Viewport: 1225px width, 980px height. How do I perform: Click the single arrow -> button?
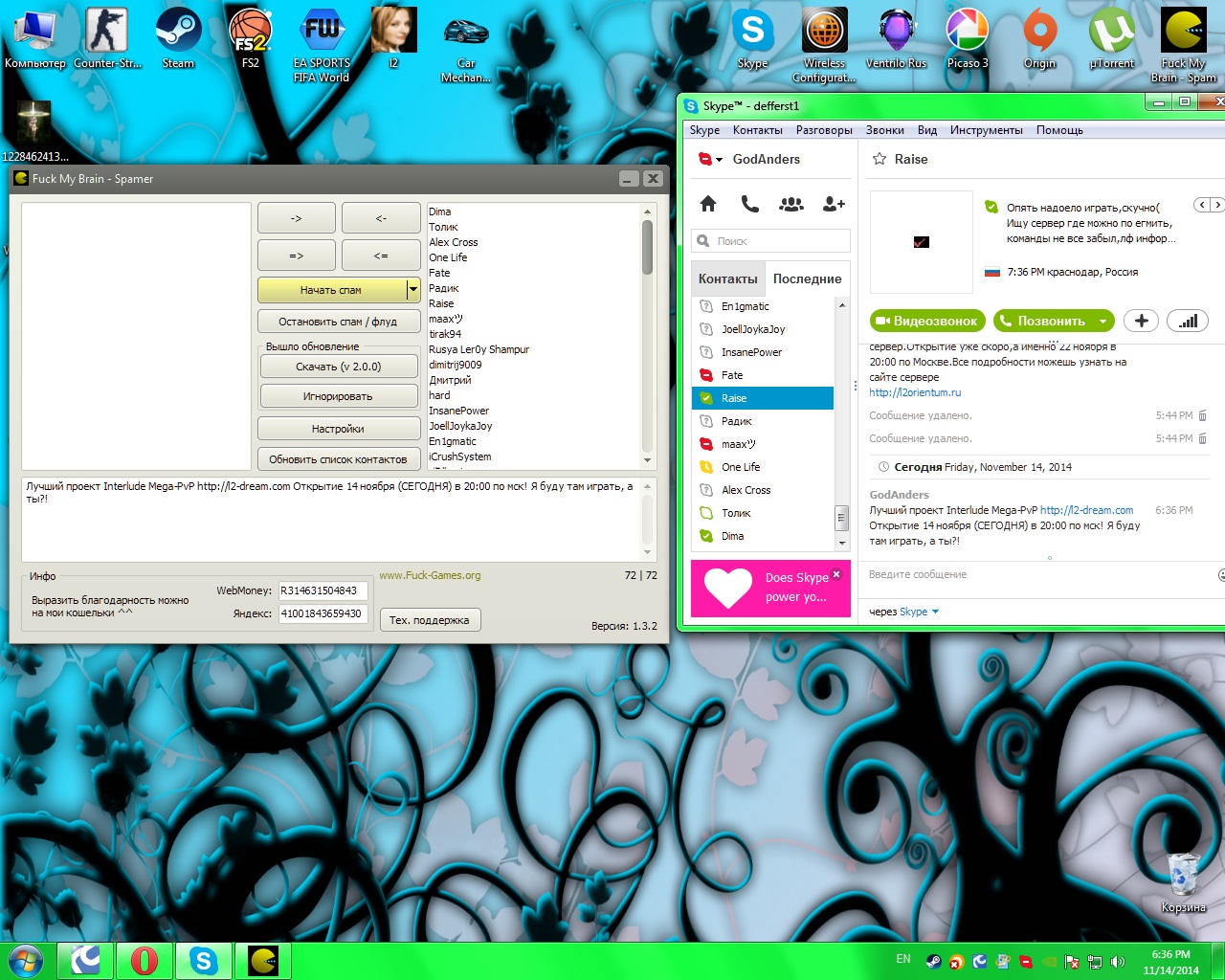[297, 218]
